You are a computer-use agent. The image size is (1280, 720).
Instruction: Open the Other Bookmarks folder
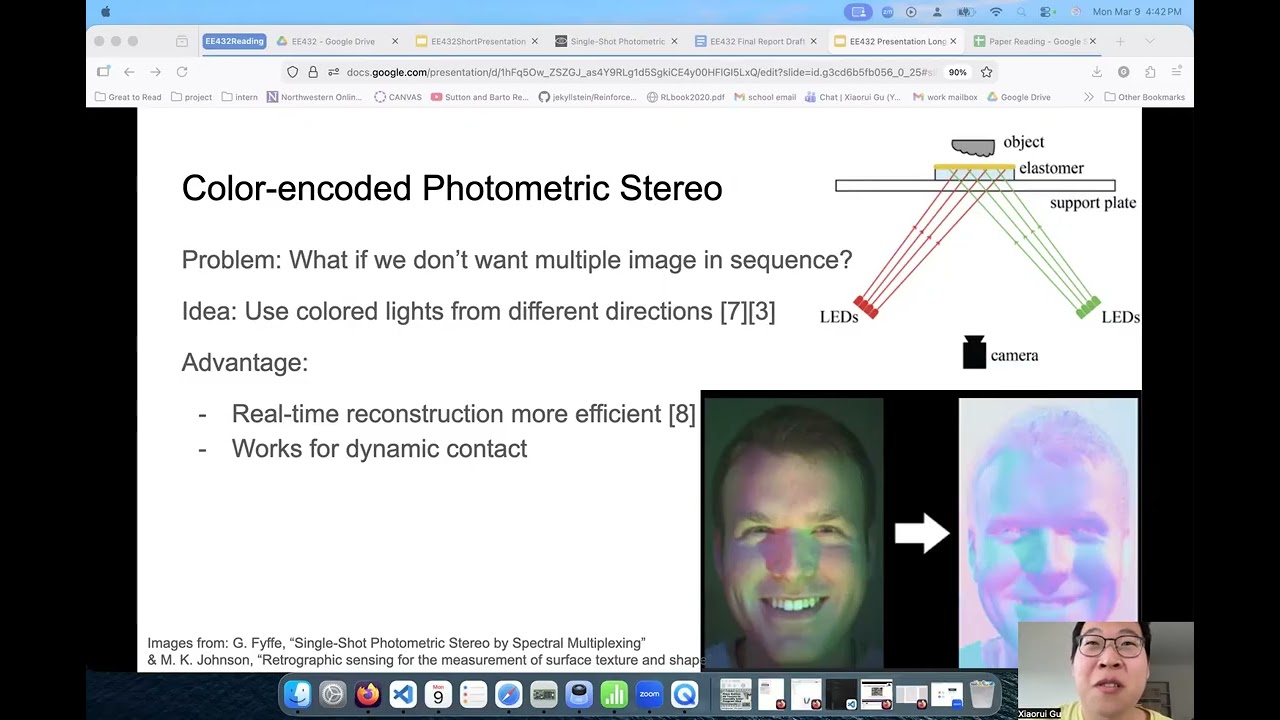[x=1145, y=97]
